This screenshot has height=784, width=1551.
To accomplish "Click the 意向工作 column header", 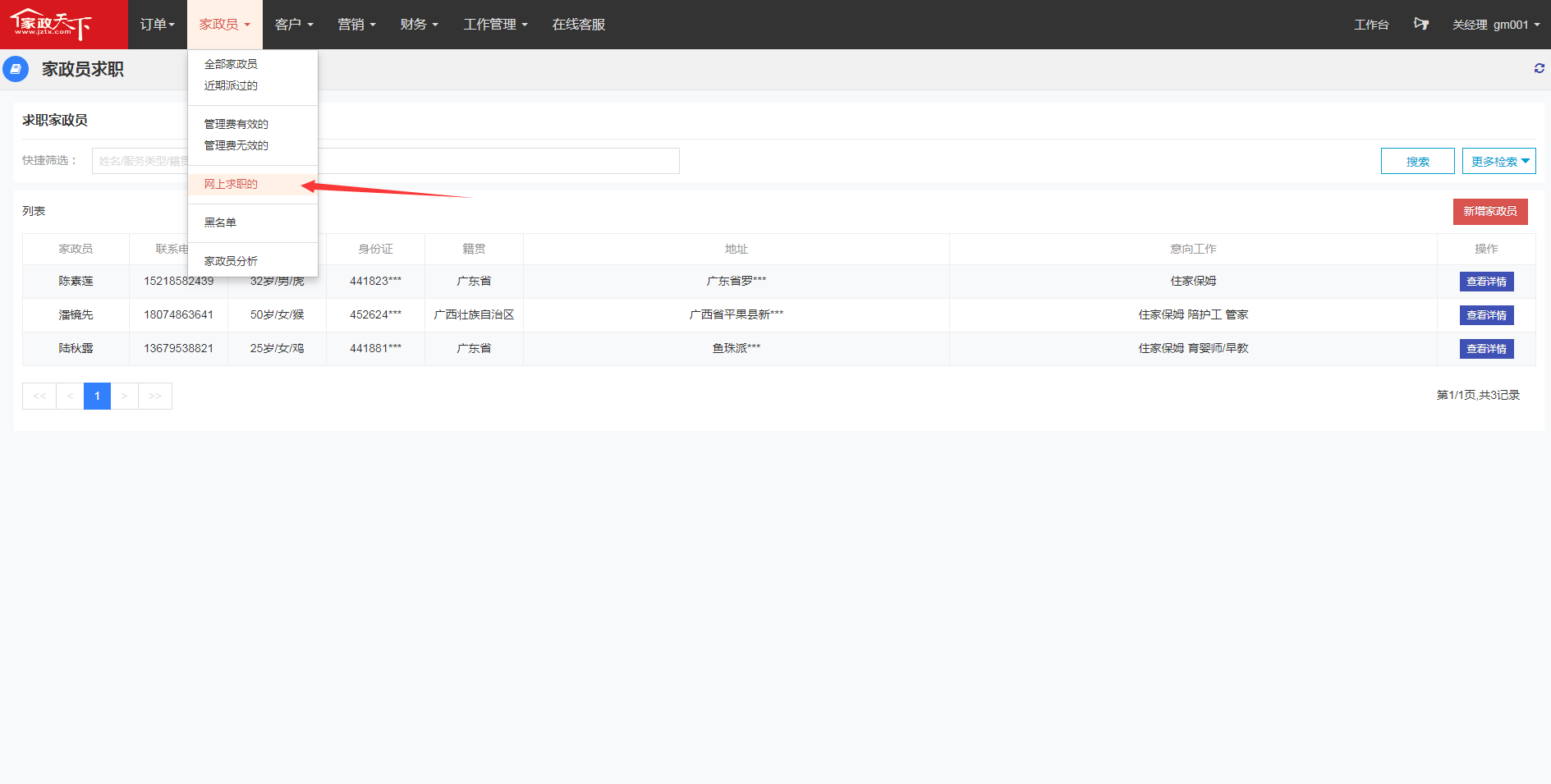I will (x=1193, y=249).
